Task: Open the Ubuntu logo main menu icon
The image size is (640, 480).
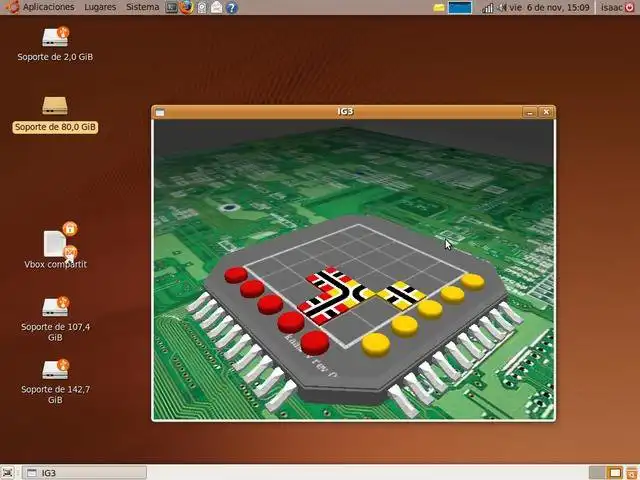Action: pyautogui.click(x=12, y=7)
